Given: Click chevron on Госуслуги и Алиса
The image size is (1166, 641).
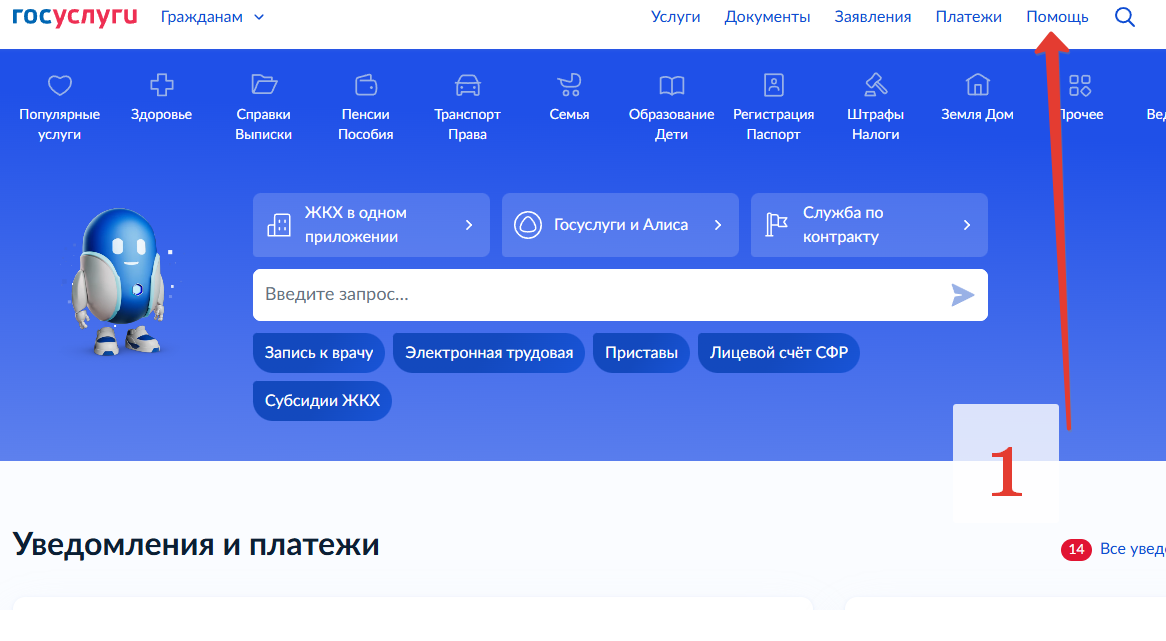Looking at the screenshot, I should coord(718,225).
